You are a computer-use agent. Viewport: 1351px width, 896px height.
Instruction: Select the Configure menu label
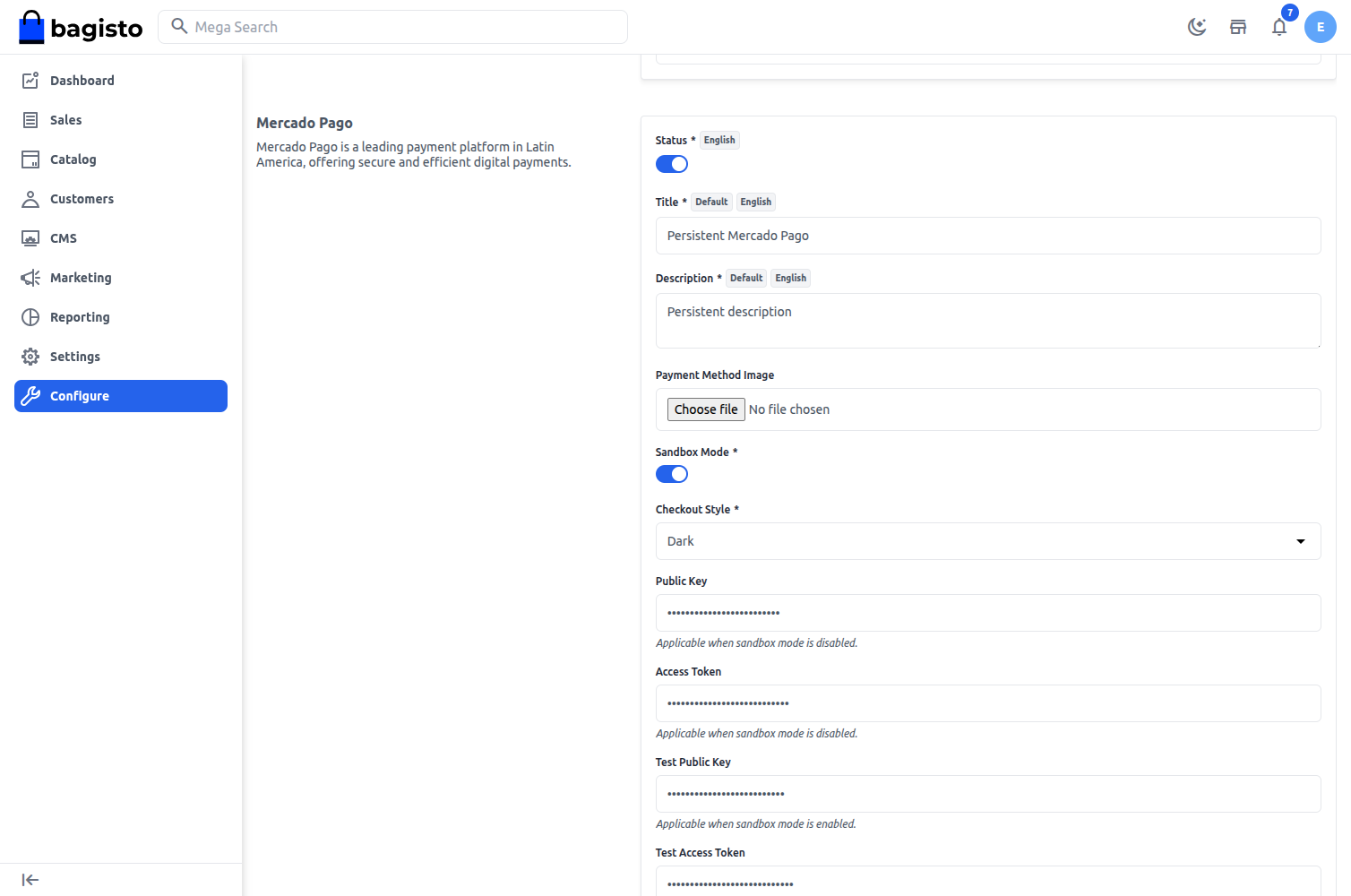pyautogui.click(x=80, y=396)
